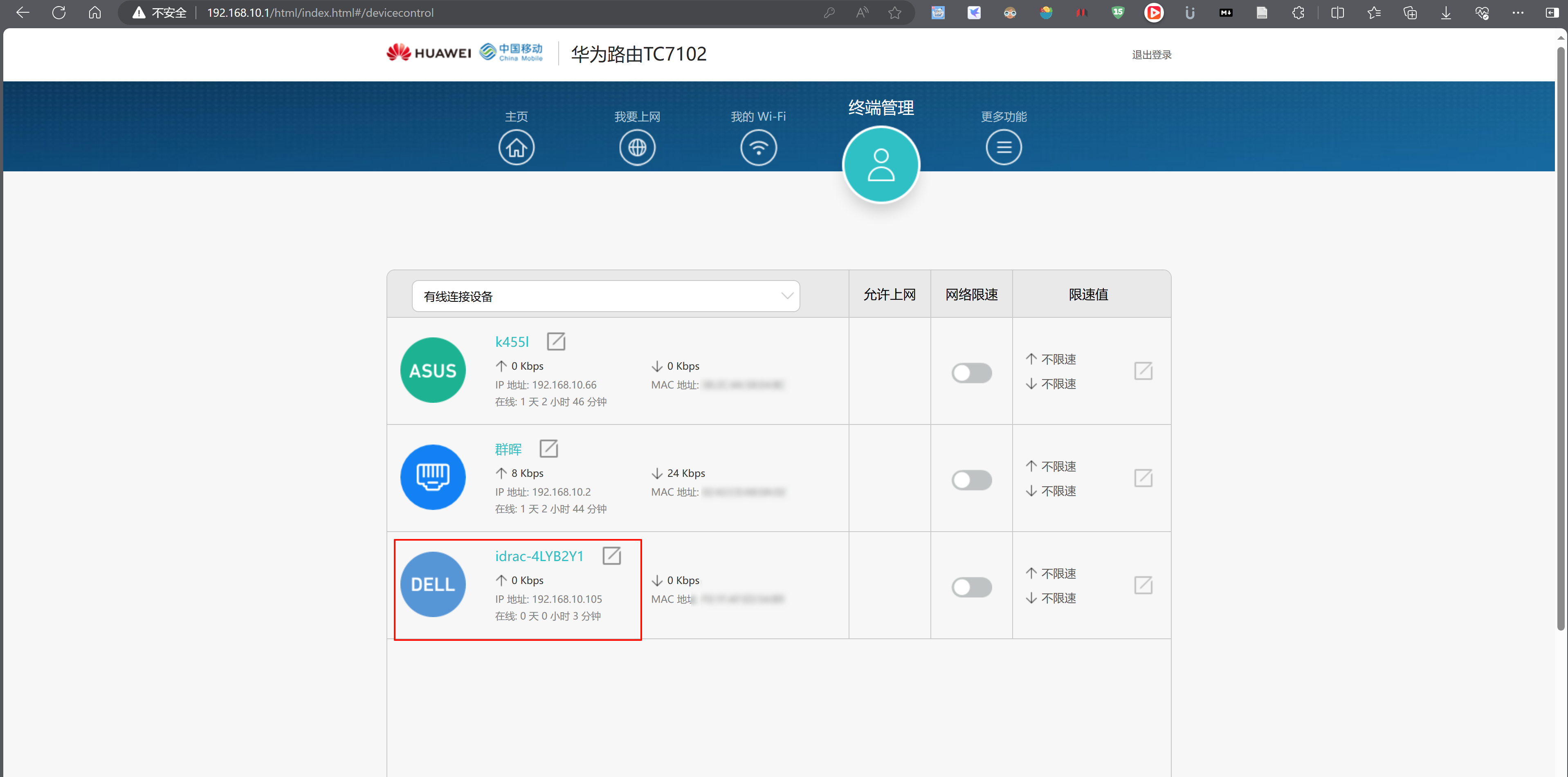Open browser Settings and more menu
Image resolution: width=1568 pixels, height=777 pixels.
pyautogui.click(x=1517, y=13)
